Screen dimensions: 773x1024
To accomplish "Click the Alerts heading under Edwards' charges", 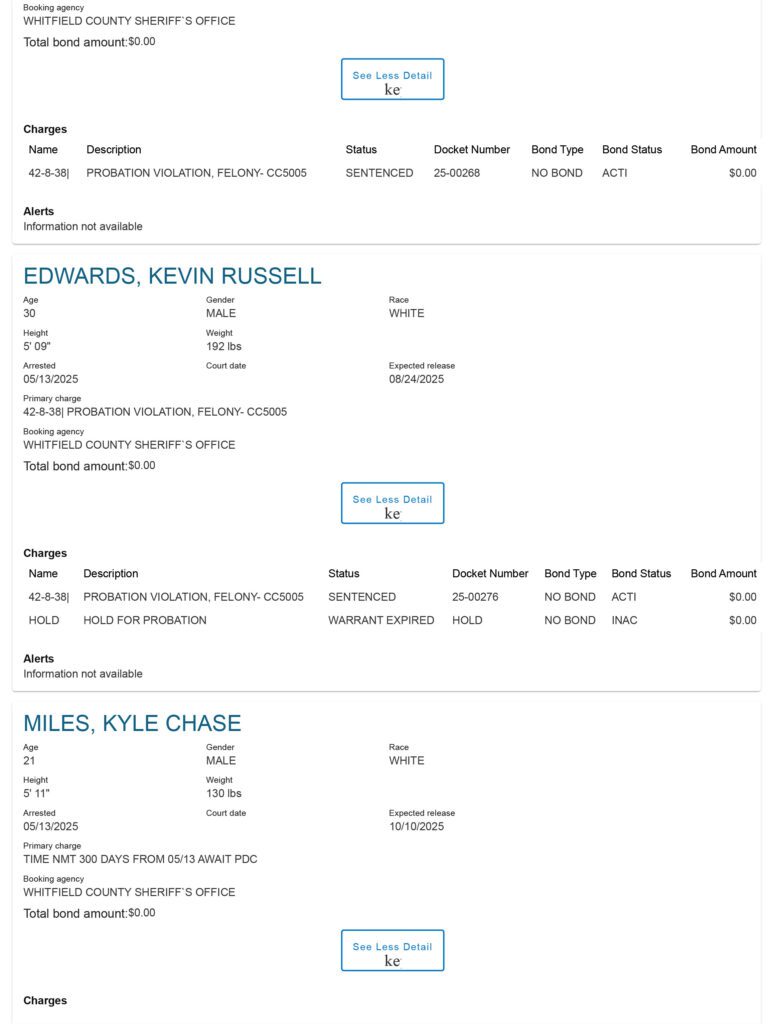I will (39, 658).
